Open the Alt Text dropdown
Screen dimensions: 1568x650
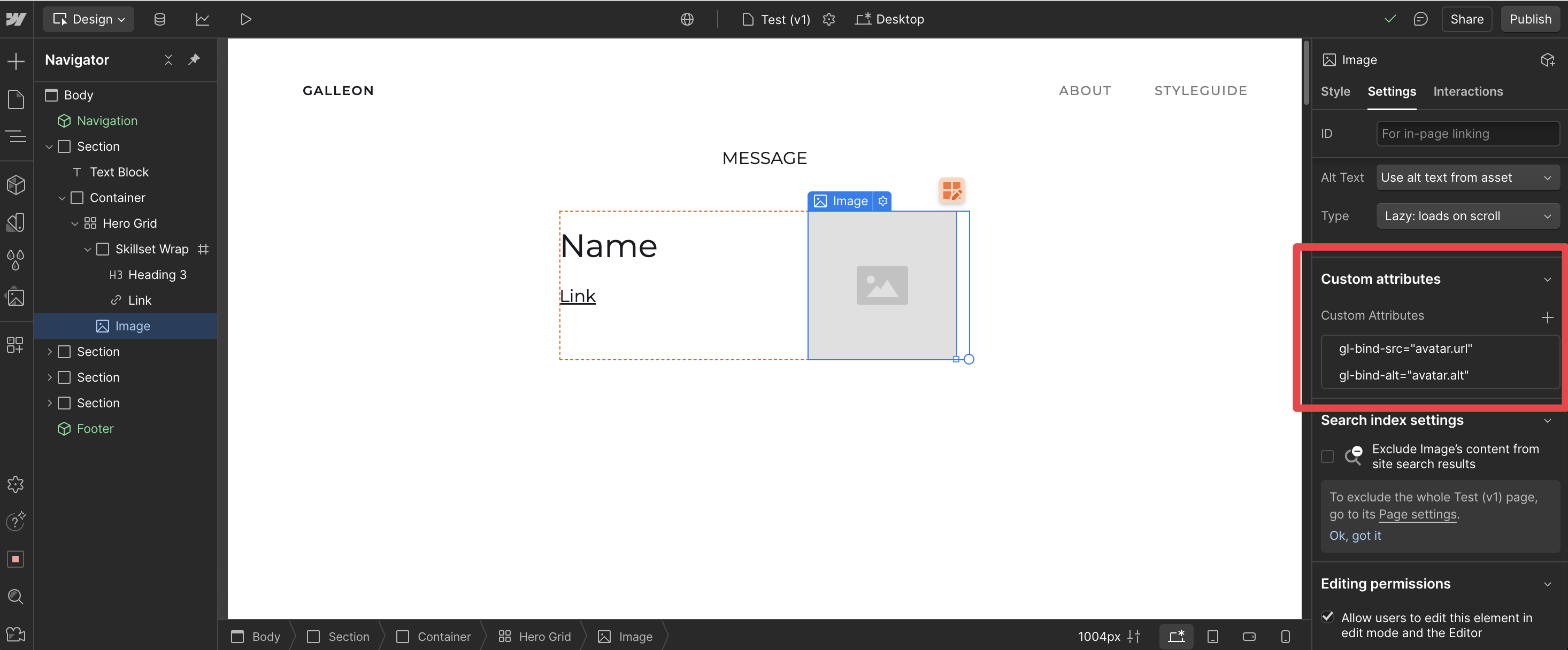click(x=1467, y=177)
